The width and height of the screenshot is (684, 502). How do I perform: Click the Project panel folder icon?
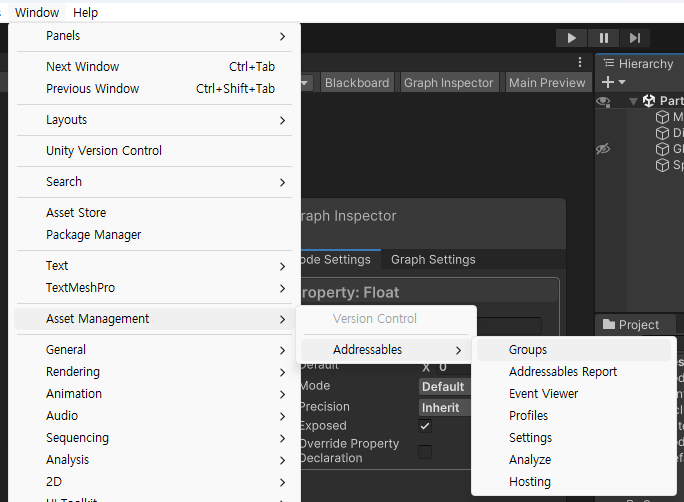pyautogui.click(x=609, y=324)
